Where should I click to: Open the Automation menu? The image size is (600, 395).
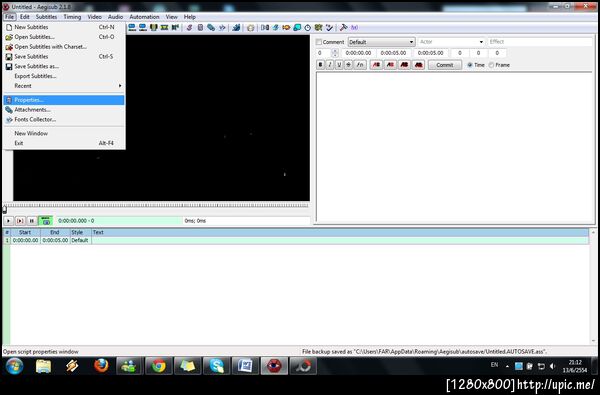[144, 17]
